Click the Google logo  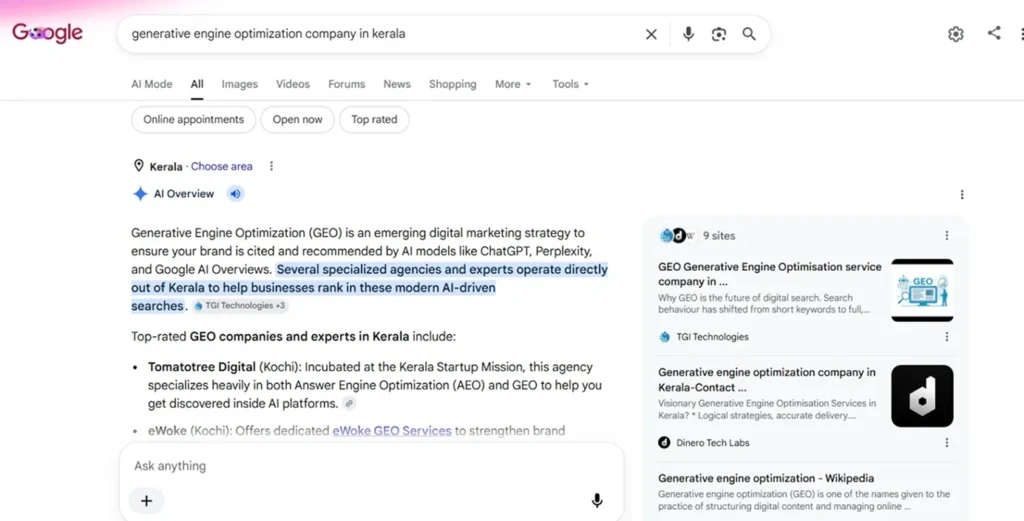(48, 33)
